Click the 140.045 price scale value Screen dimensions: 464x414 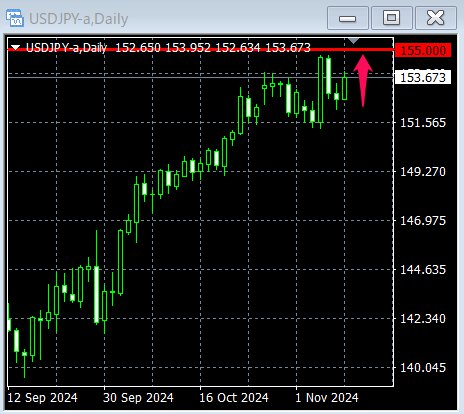(x=423, y=368)
